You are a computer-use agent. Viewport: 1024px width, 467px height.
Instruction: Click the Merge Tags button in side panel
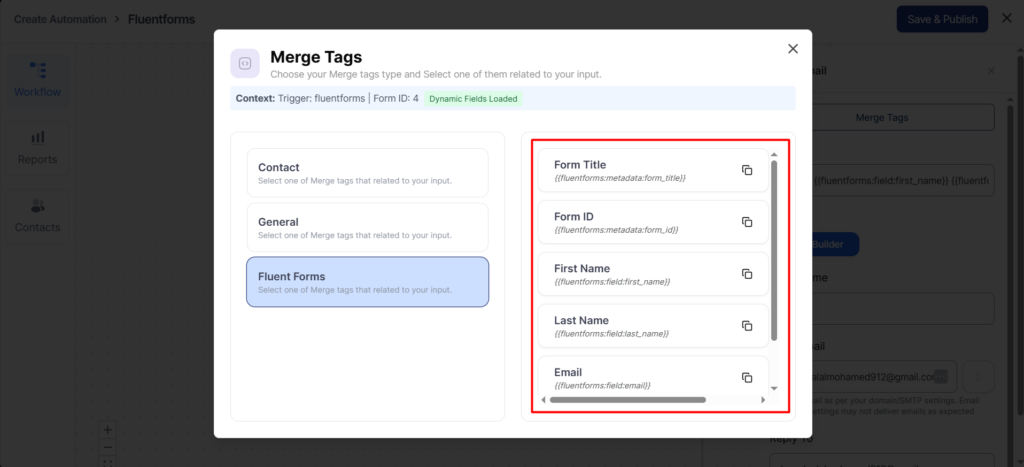pyautogui.click(x=882, y=117)
